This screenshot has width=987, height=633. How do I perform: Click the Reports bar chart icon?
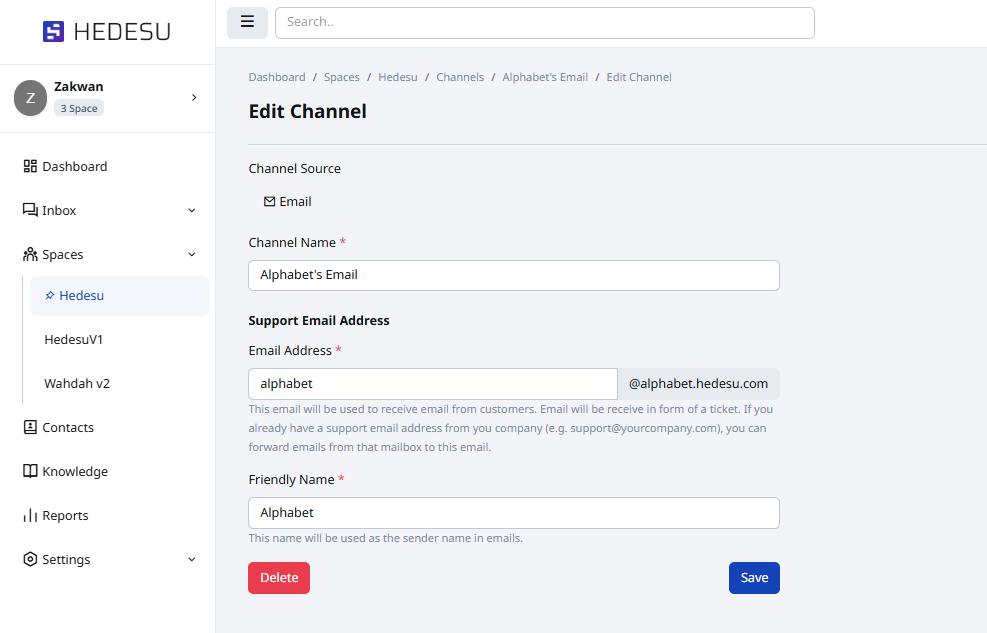tap(30, 515)
